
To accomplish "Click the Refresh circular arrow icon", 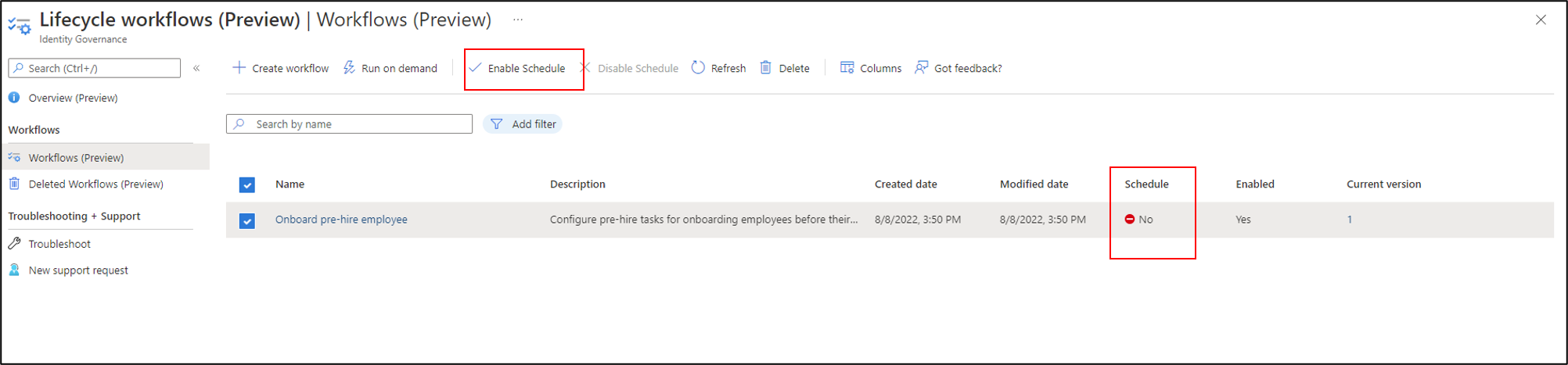I will coord(698,68).
